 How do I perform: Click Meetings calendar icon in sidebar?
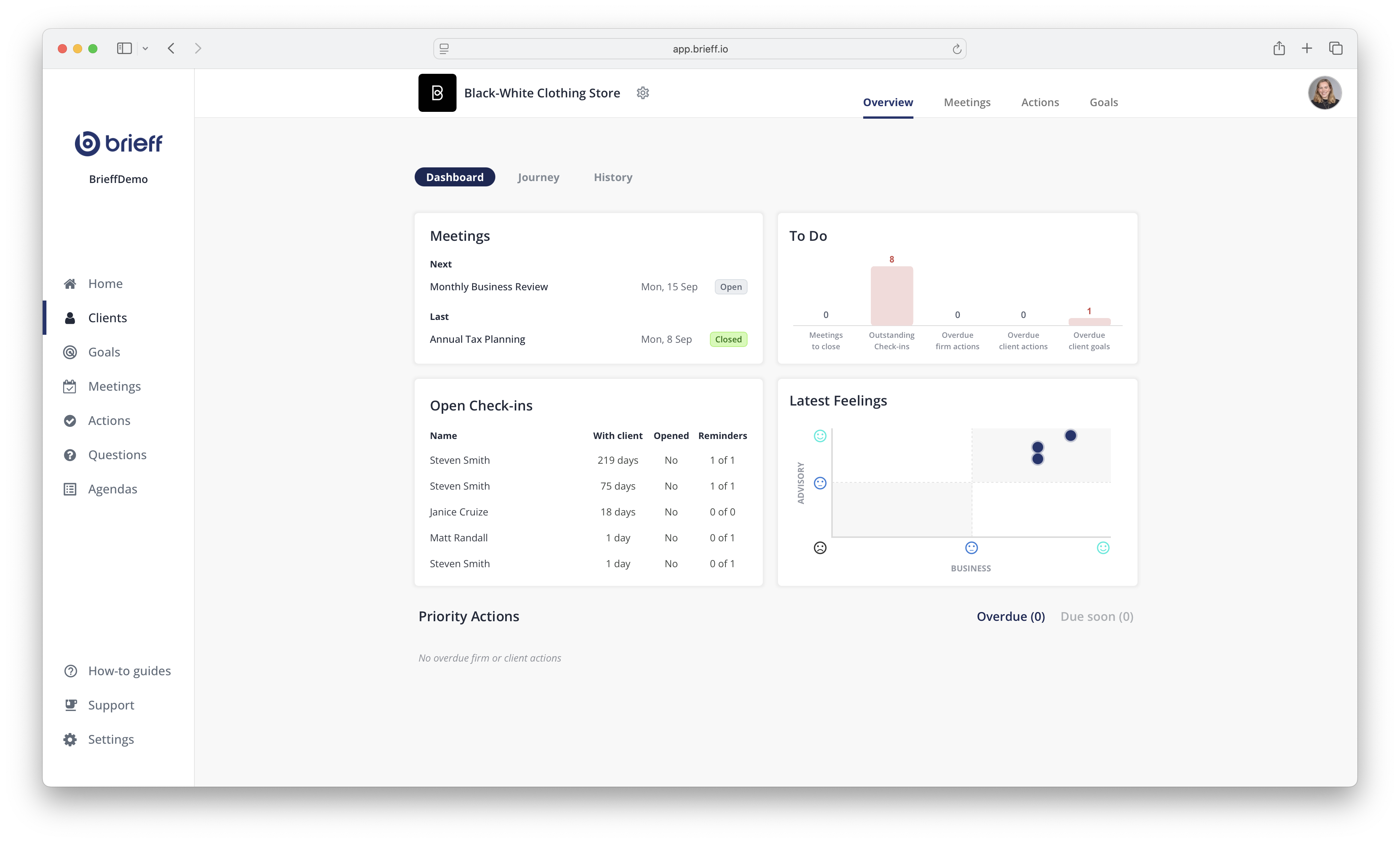point(70,386)
